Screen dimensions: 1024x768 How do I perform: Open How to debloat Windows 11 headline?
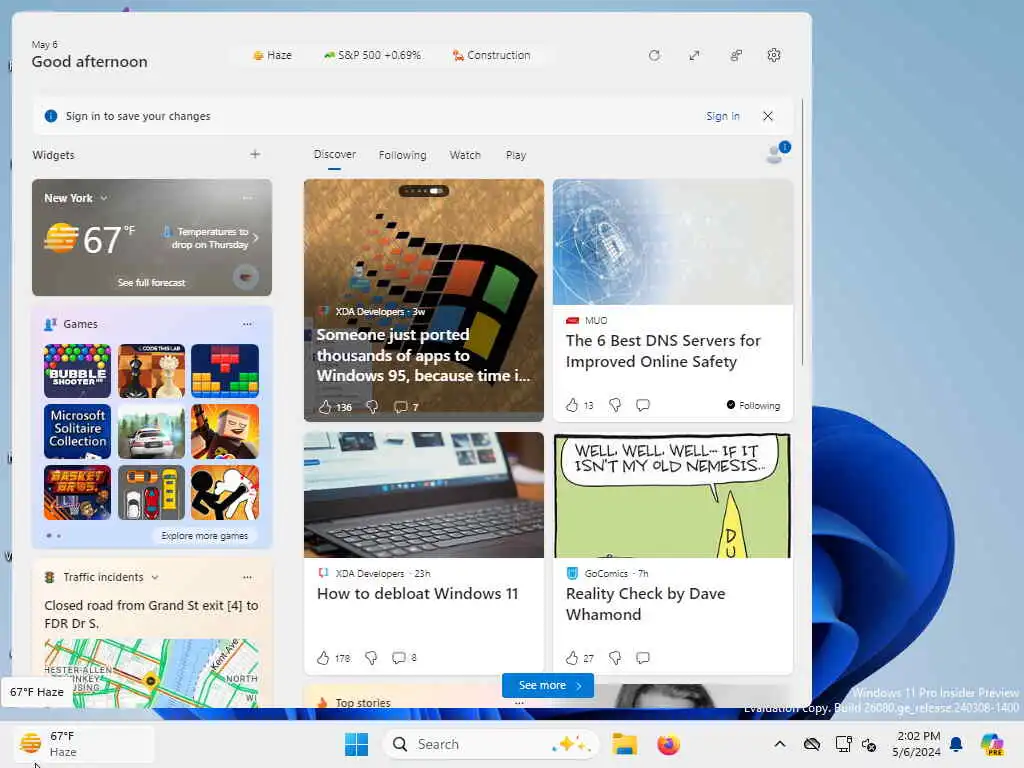click(417, 594)
